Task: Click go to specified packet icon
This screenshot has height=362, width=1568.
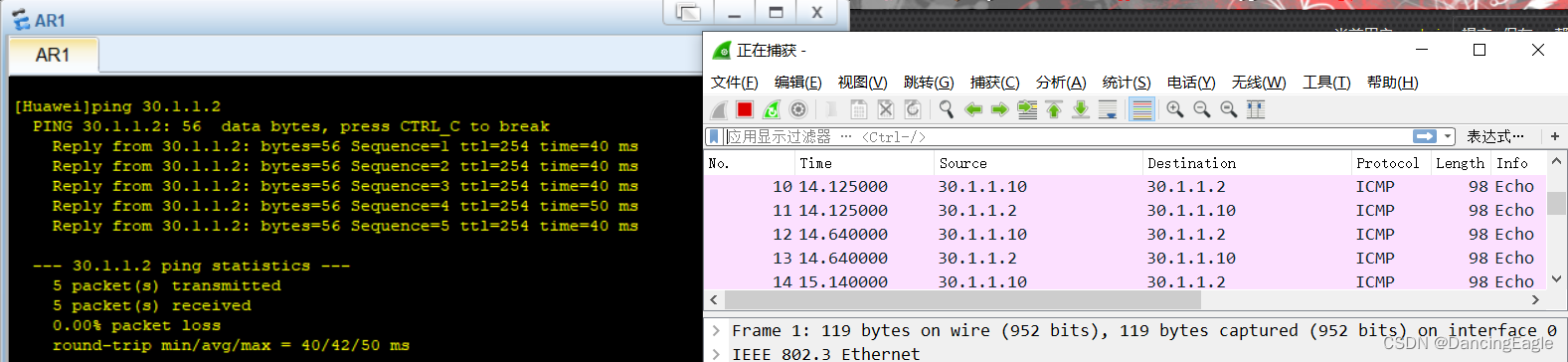Action: (x=1027, y=109)
